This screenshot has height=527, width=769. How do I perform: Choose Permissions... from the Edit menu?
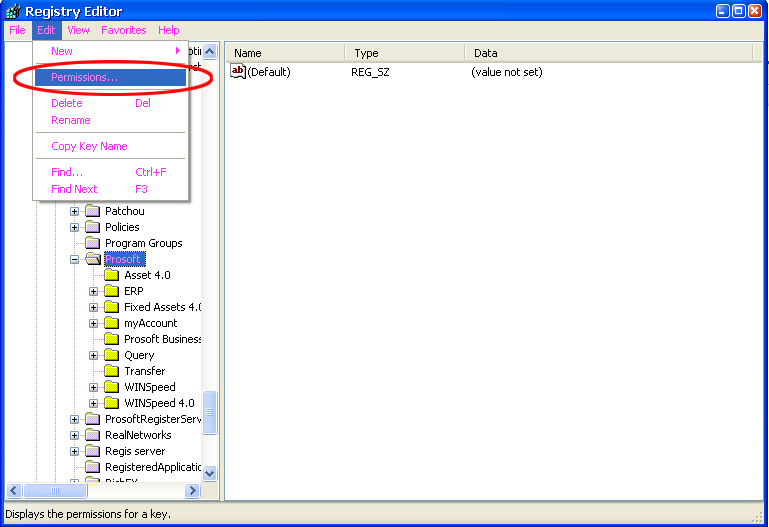pyautogui.click(x=84, y=77)
